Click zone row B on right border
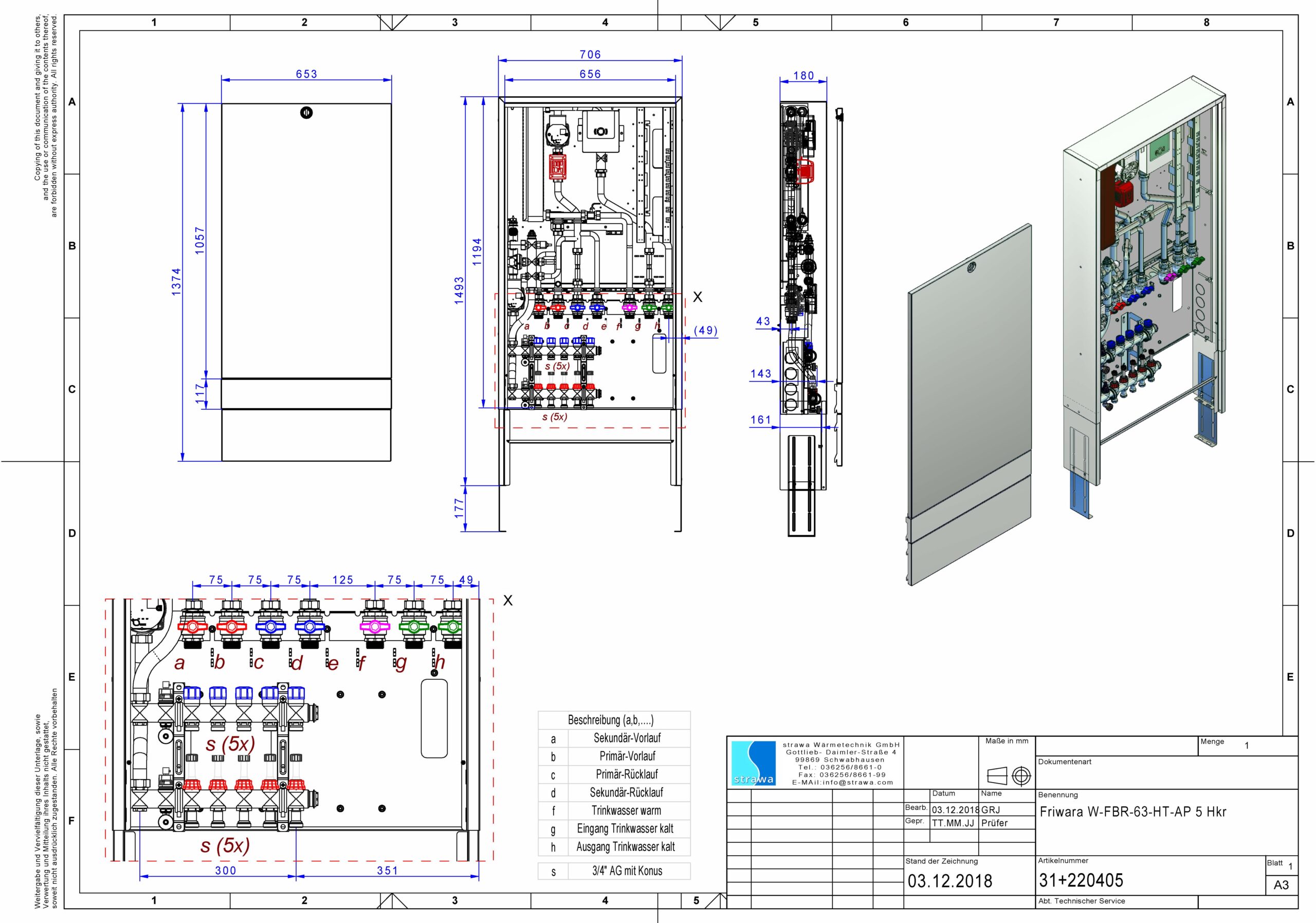The height and width of the screenshot is (923, 1316). coord(1291,245)
